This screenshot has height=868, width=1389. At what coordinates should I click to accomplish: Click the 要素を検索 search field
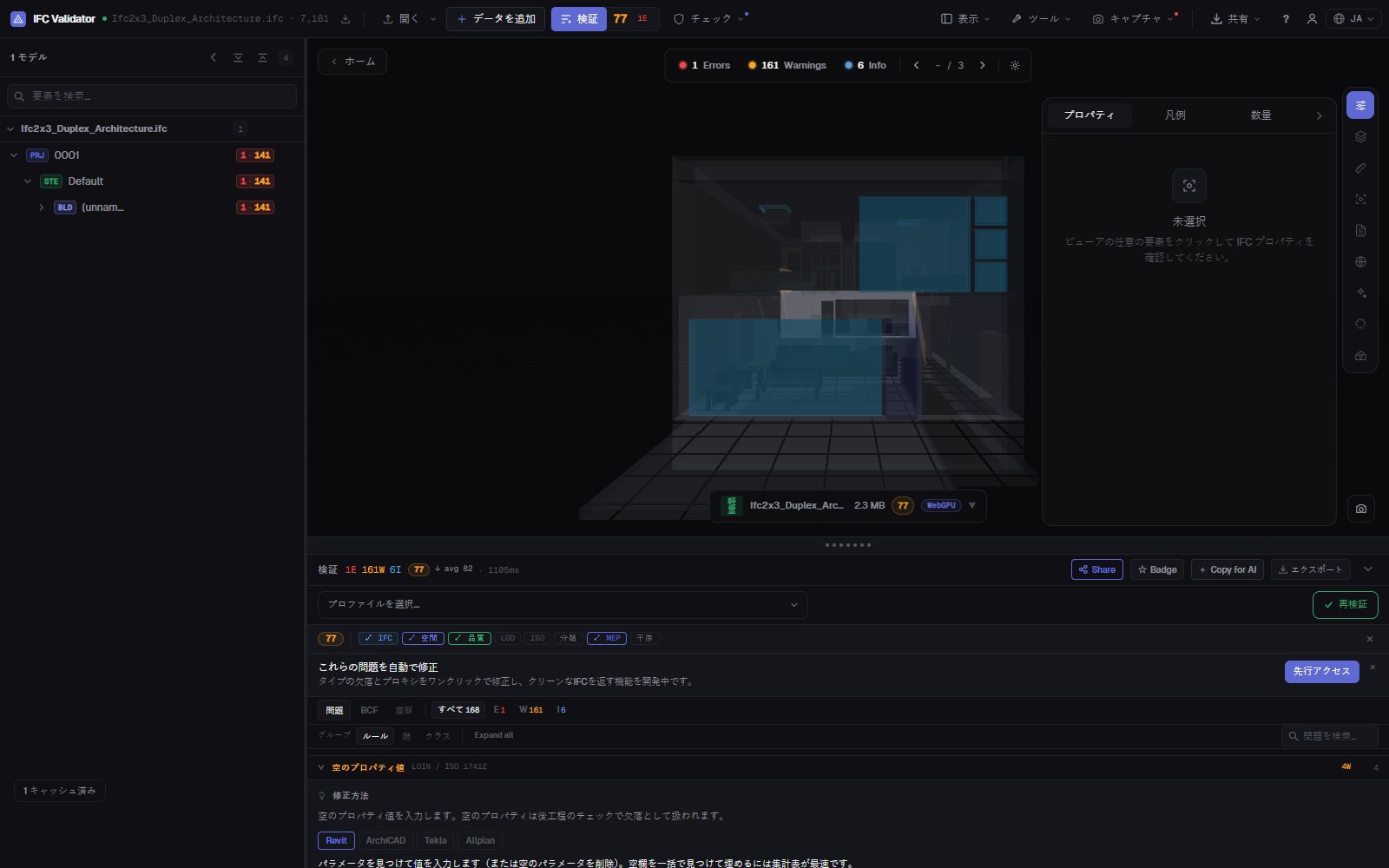(x=152, y=96)
